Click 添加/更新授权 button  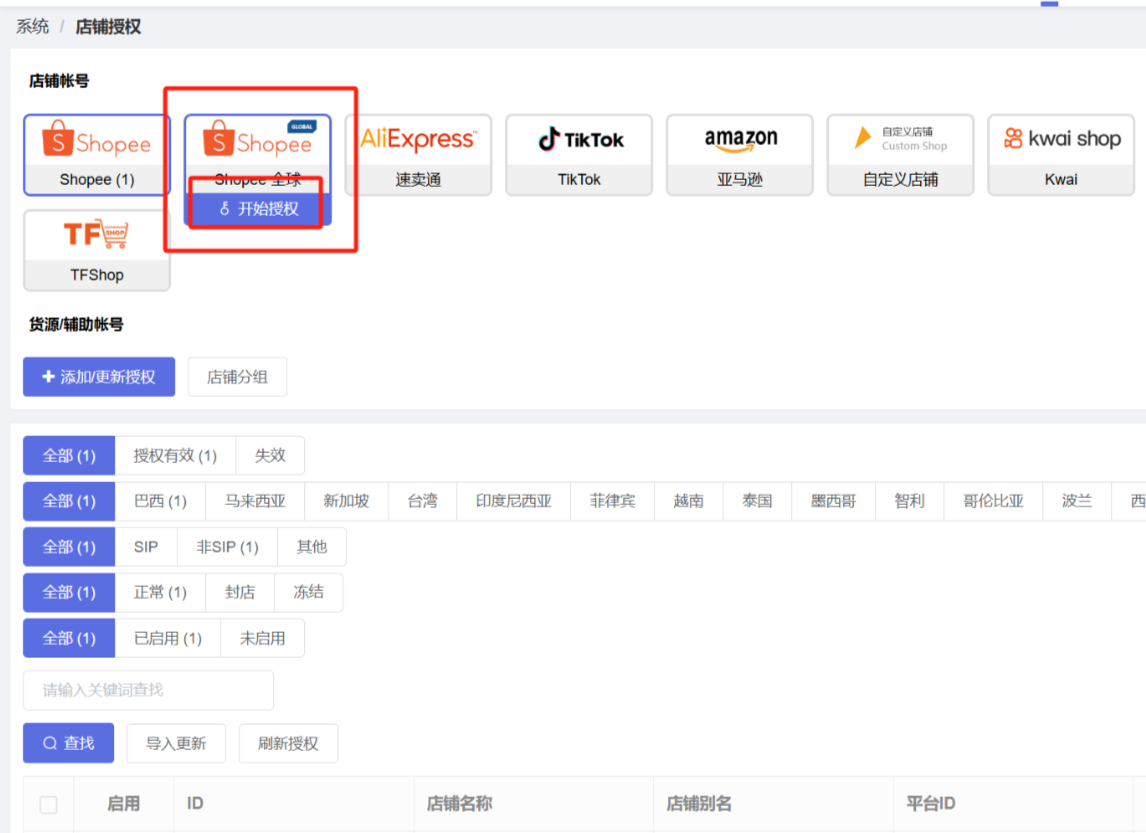(x=99, y=377)
